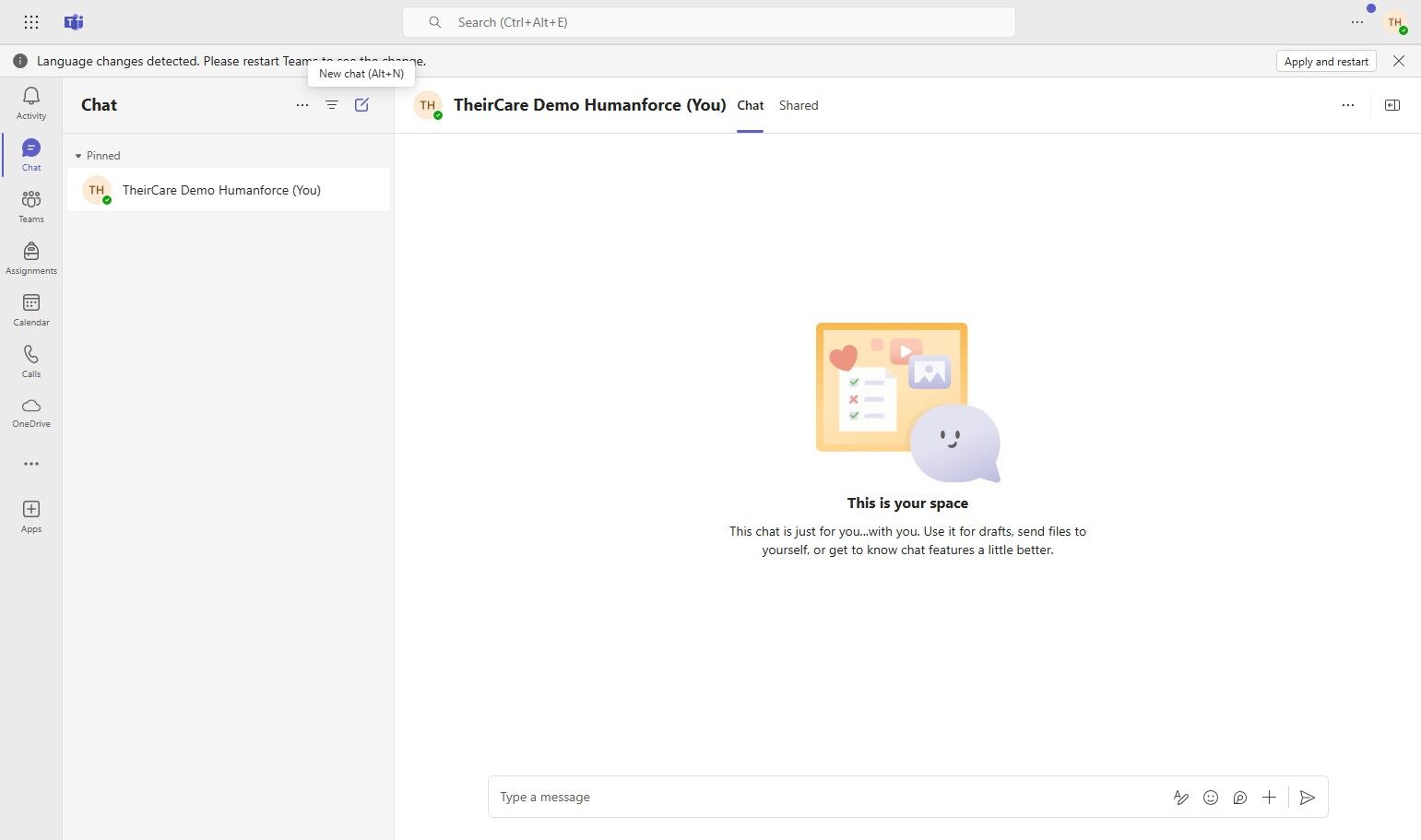The width and height of the screenshot is (1421, 840).
Task: Go to Chat in the sidebar
Action: click(31, 155)
